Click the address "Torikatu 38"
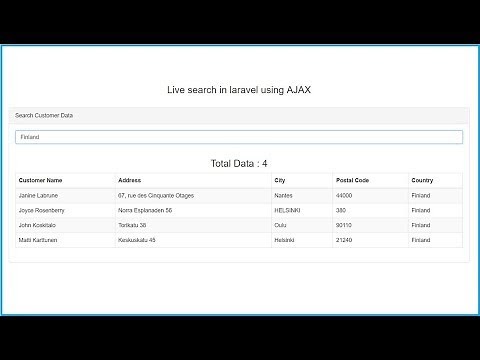Screen dimensions: 480x360 coord(132,225)
